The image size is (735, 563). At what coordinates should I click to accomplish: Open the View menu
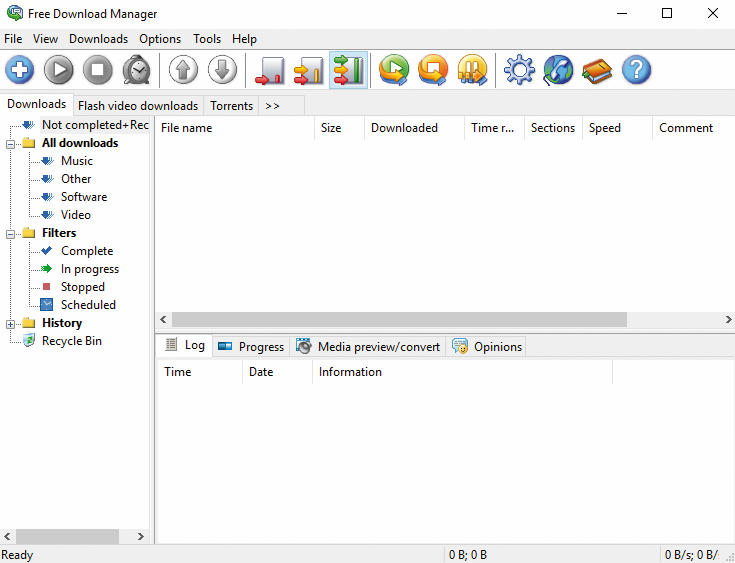pos(45,39)
